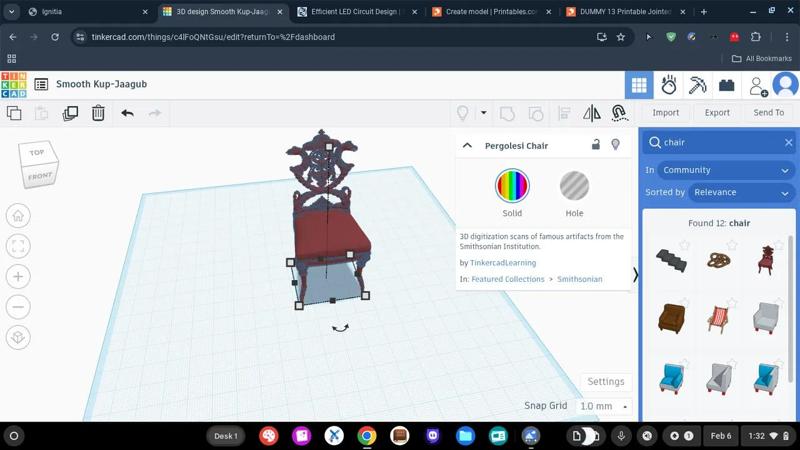Switch to 3D design grid view
Screen dimensions: 800x450
[x=639, y=85]
